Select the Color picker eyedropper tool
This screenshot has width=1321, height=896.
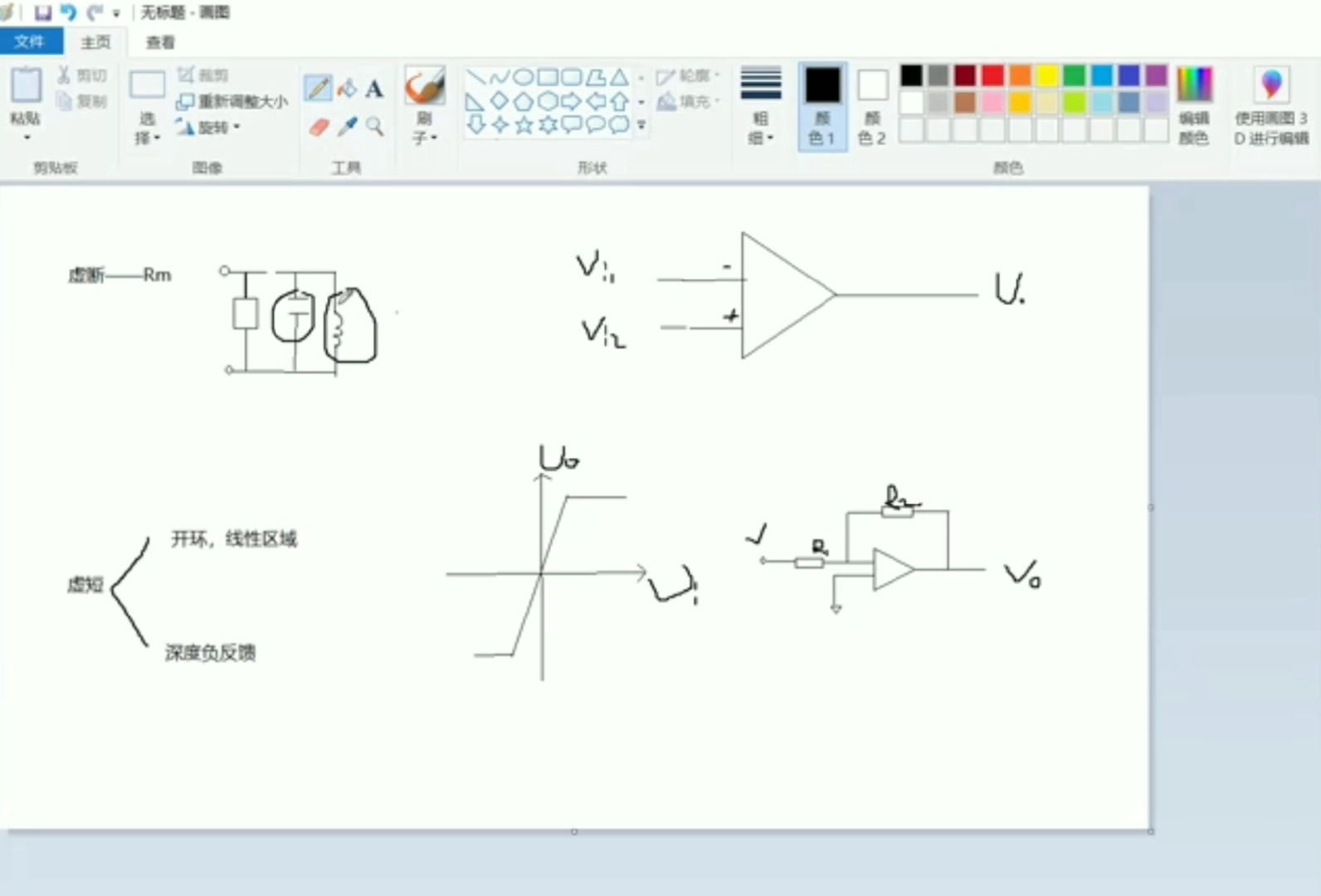tap(348, 127)
